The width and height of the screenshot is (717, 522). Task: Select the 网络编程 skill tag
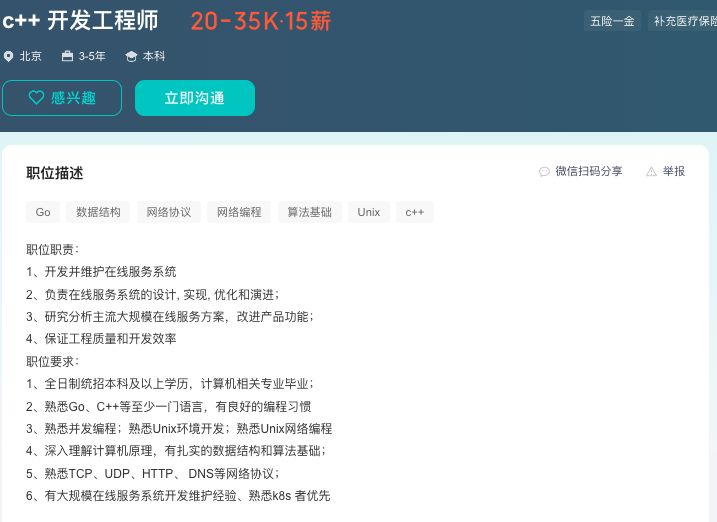coord(239,212)
